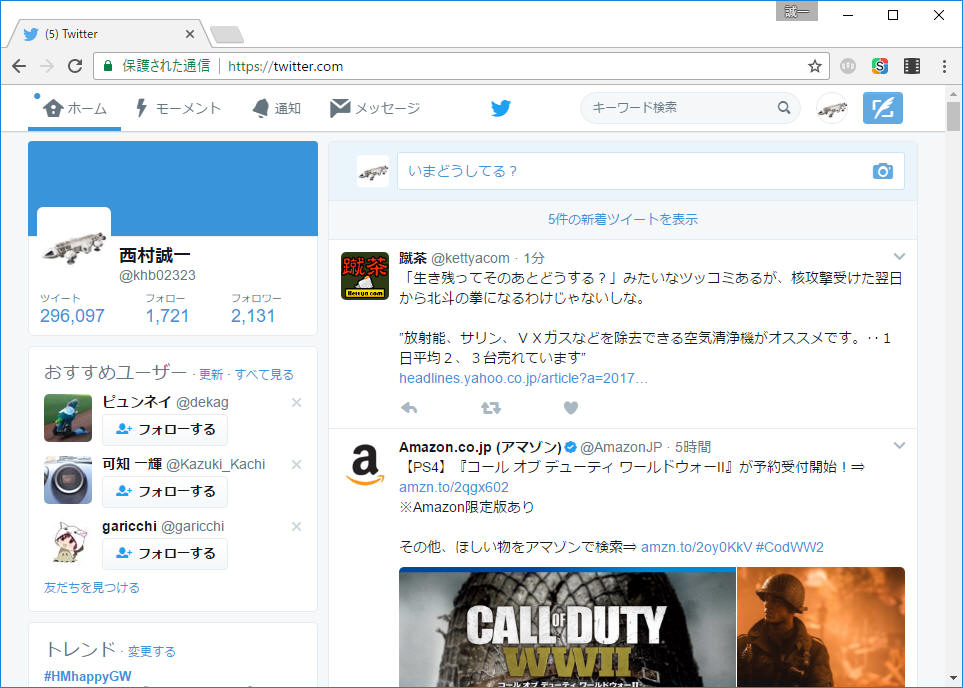Open a new browser tab

227,34
